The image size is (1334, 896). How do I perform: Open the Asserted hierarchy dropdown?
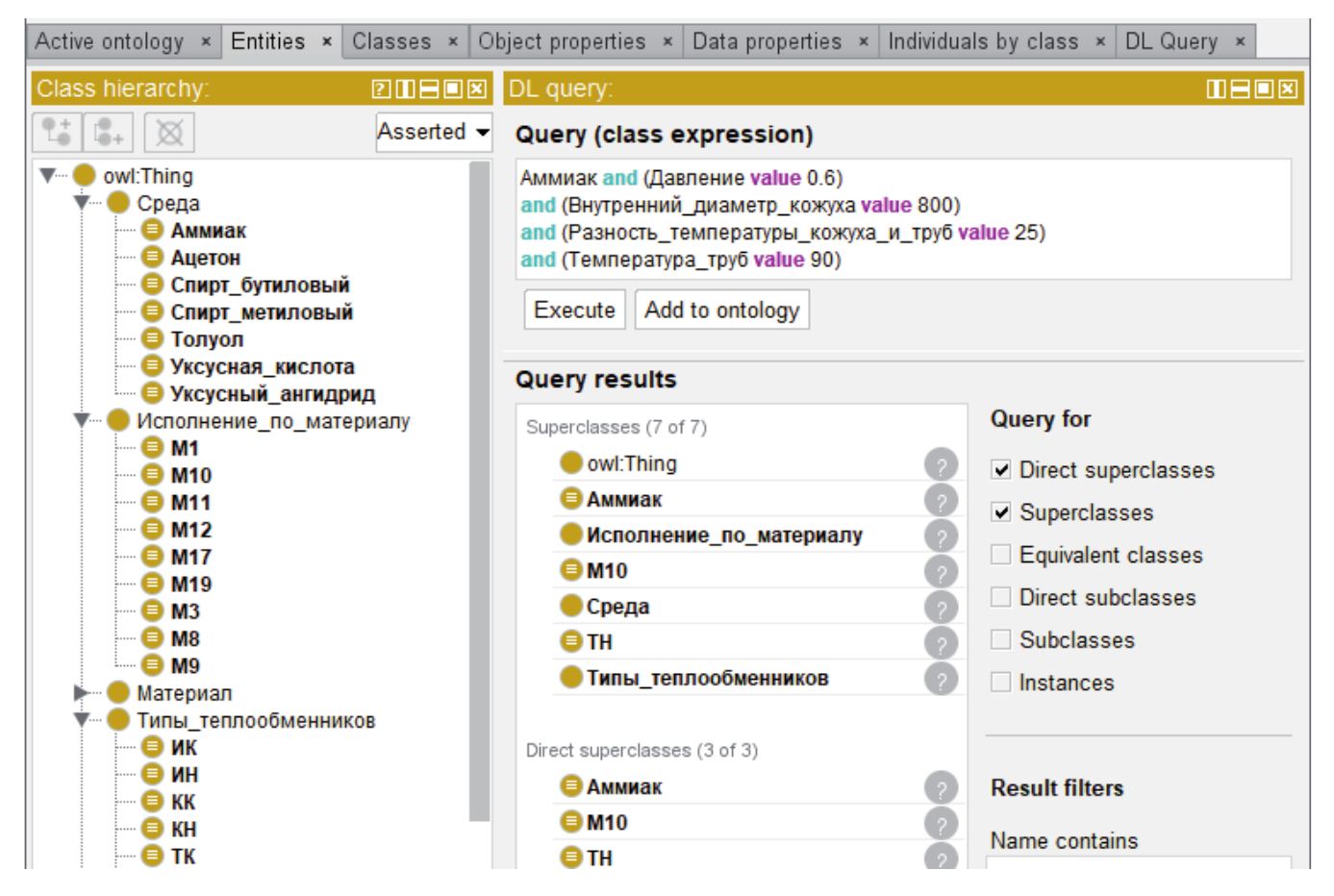tap(433, 132)
